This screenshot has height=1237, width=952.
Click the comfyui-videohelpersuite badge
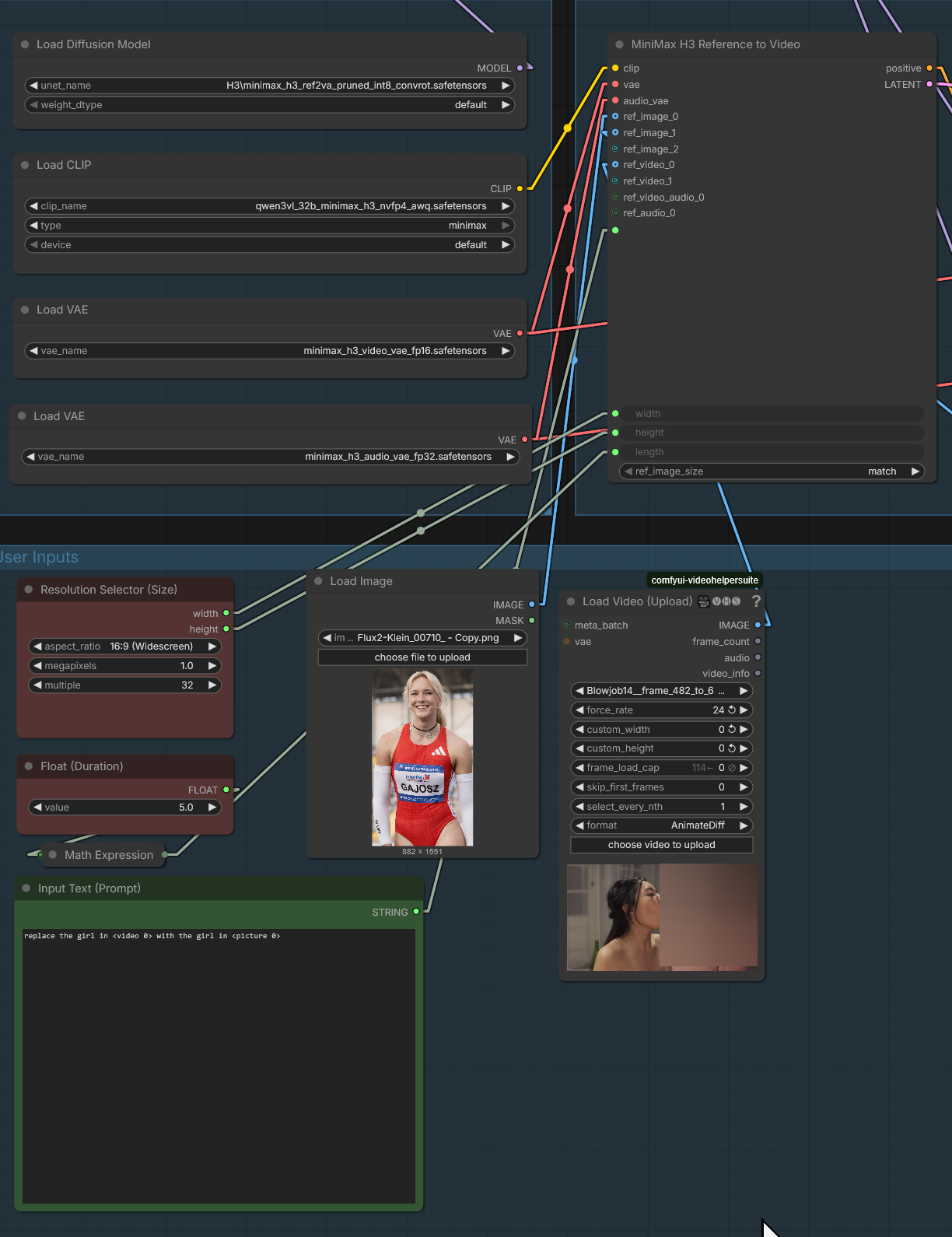pos(705,580)
